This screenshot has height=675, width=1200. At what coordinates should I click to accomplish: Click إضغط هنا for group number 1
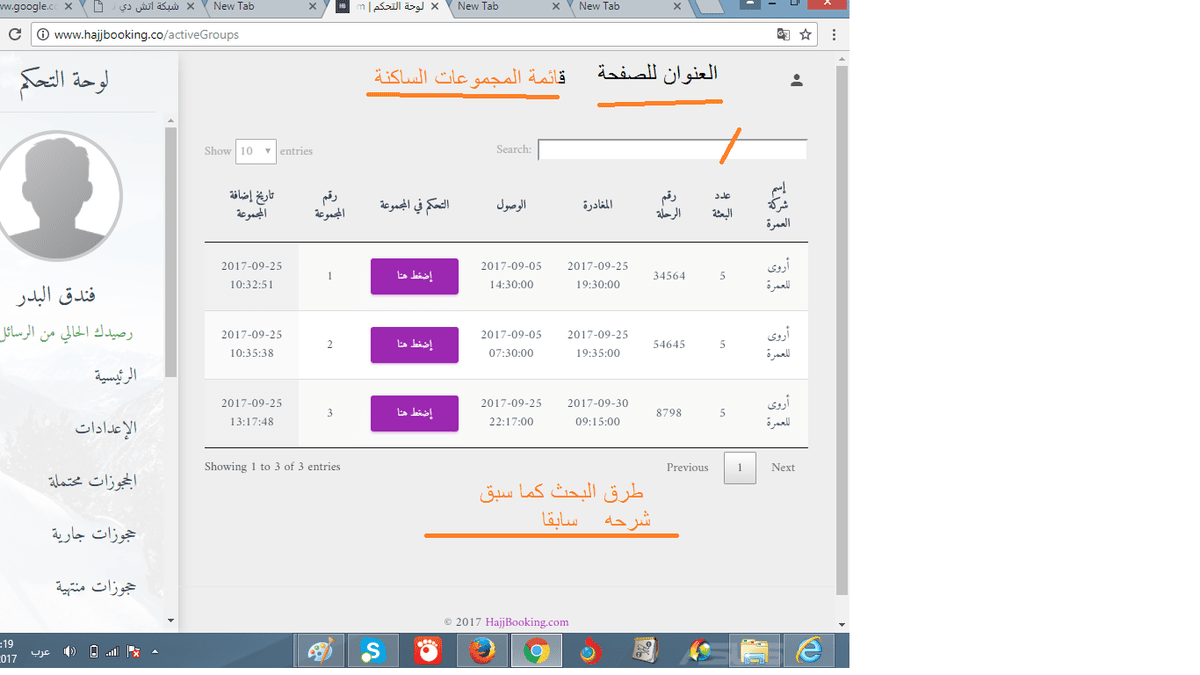tap(414, 276)
